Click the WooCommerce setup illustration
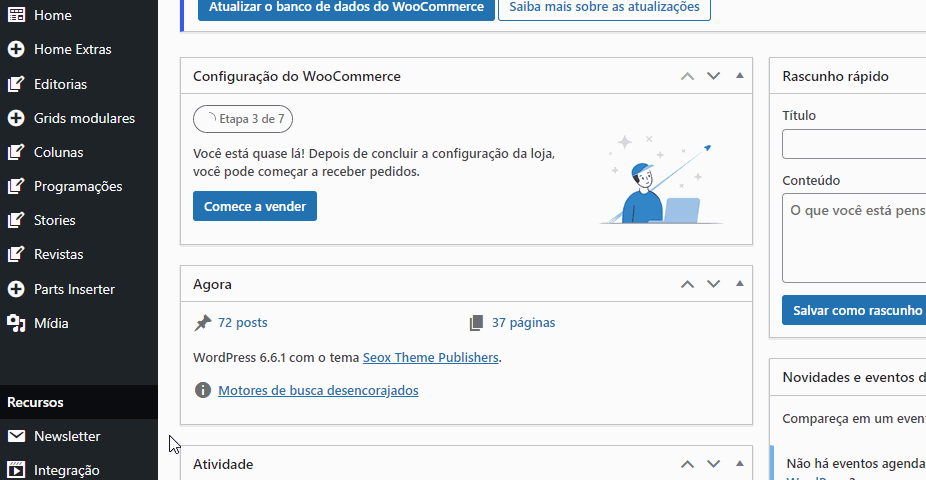 (661, 179)
